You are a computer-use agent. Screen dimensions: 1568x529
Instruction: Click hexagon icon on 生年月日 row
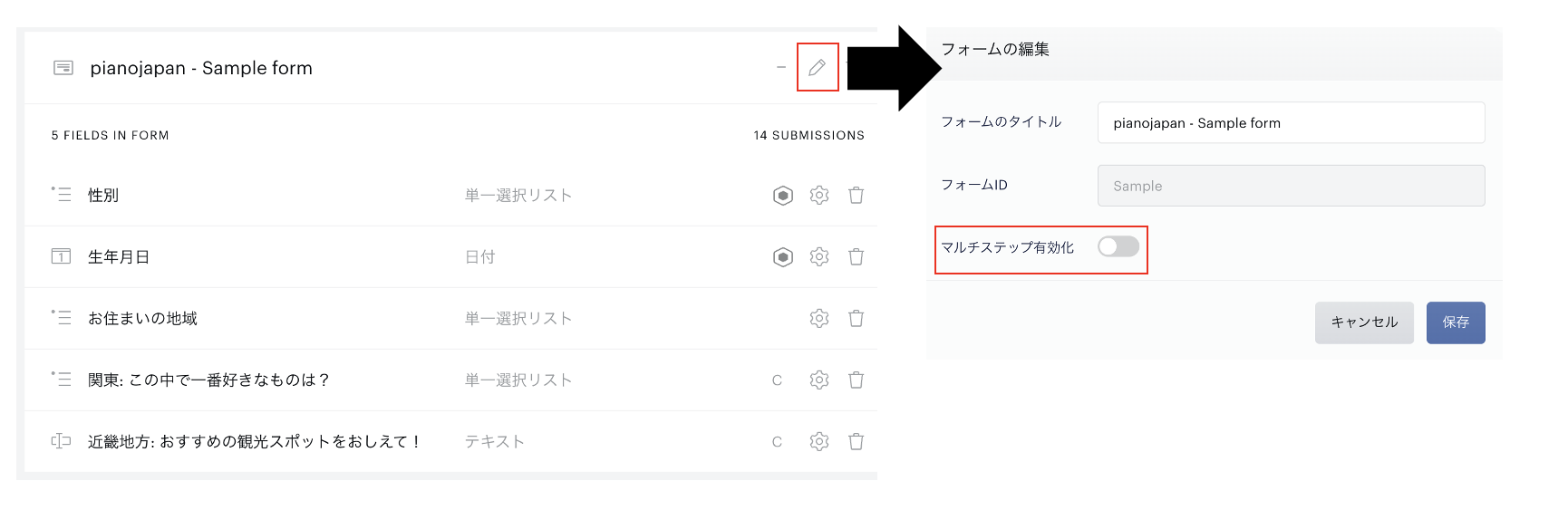[783, 257]
